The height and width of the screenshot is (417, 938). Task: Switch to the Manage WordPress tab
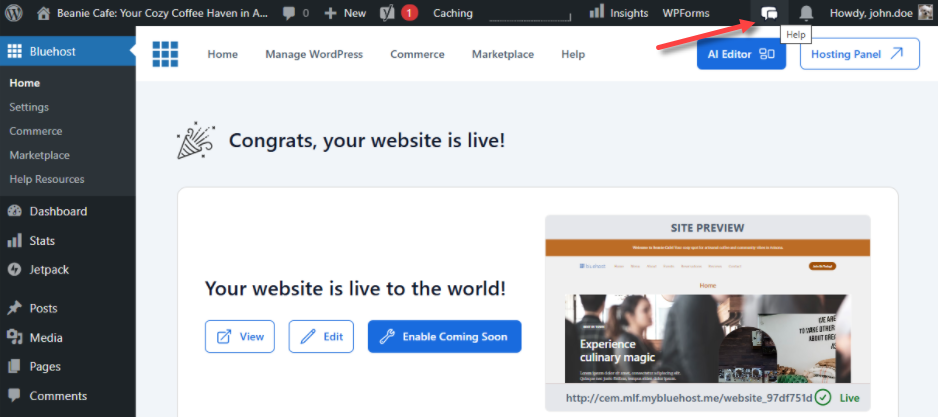[x=314, y=54]
